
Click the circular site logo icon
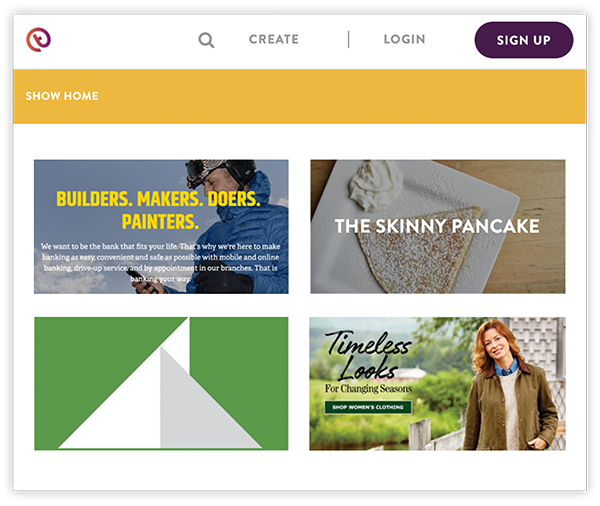pyautogui.click(x=38, y=39)
